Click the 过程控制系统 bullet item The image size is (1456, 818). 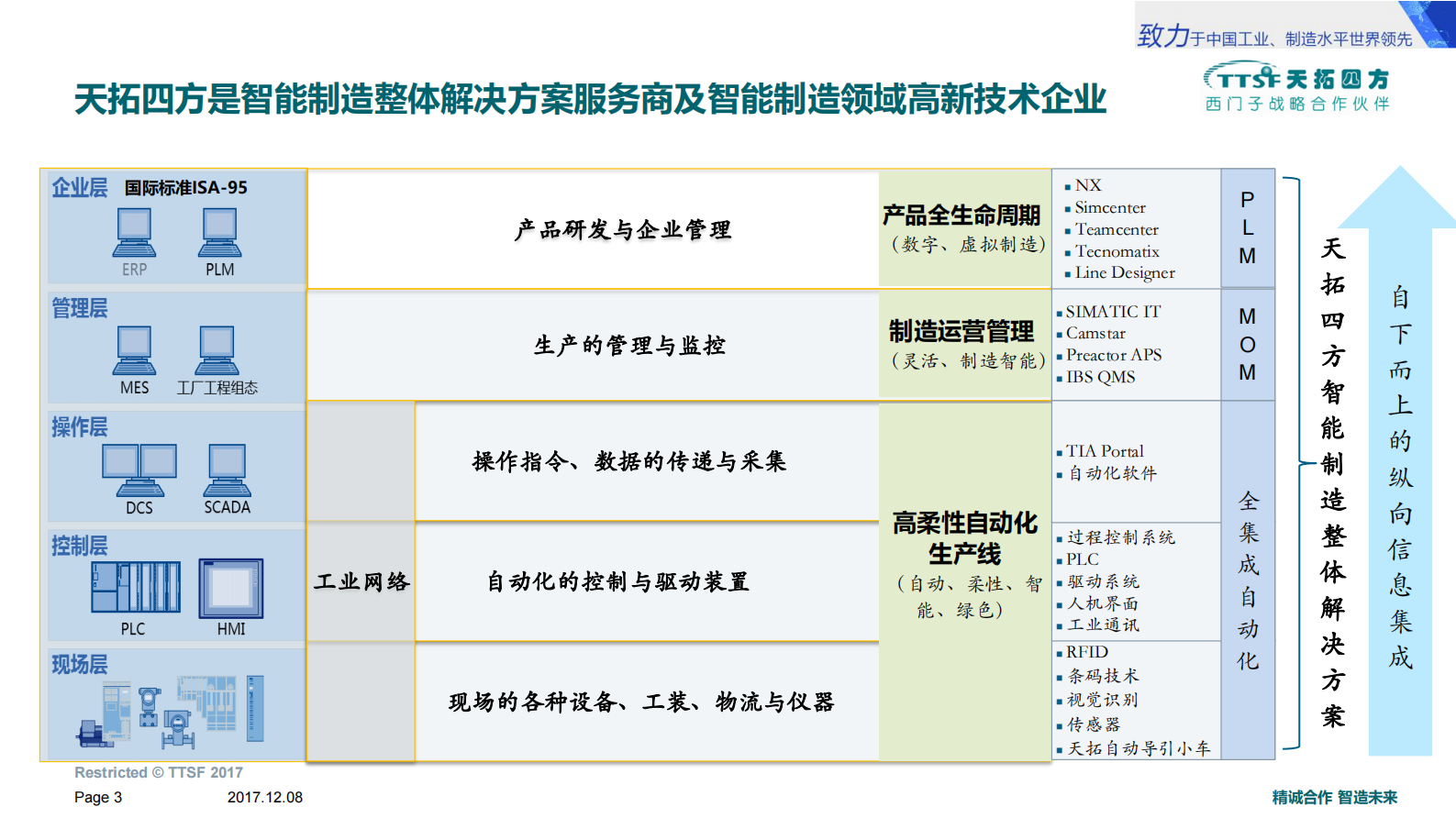pos(1116,537)
